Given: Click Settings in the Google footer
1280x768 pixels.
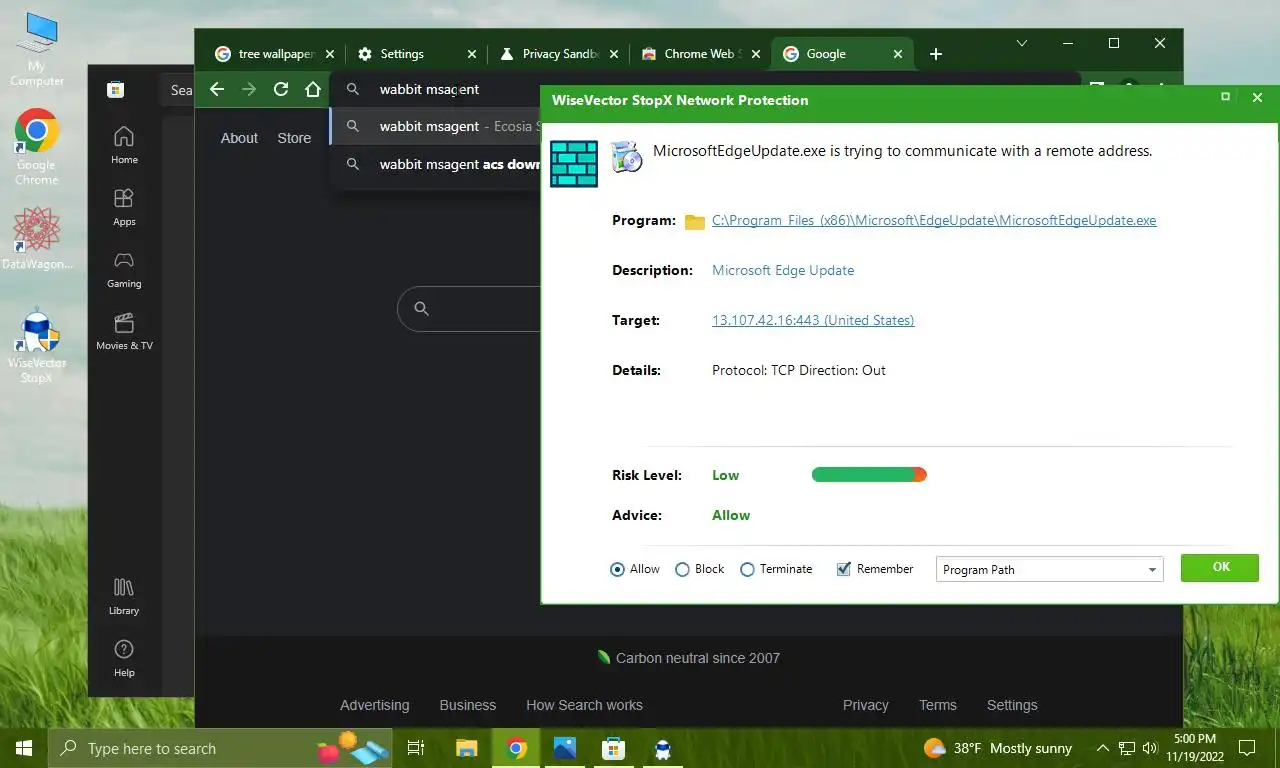Looking at the screenshot, I should (1012, 705).
